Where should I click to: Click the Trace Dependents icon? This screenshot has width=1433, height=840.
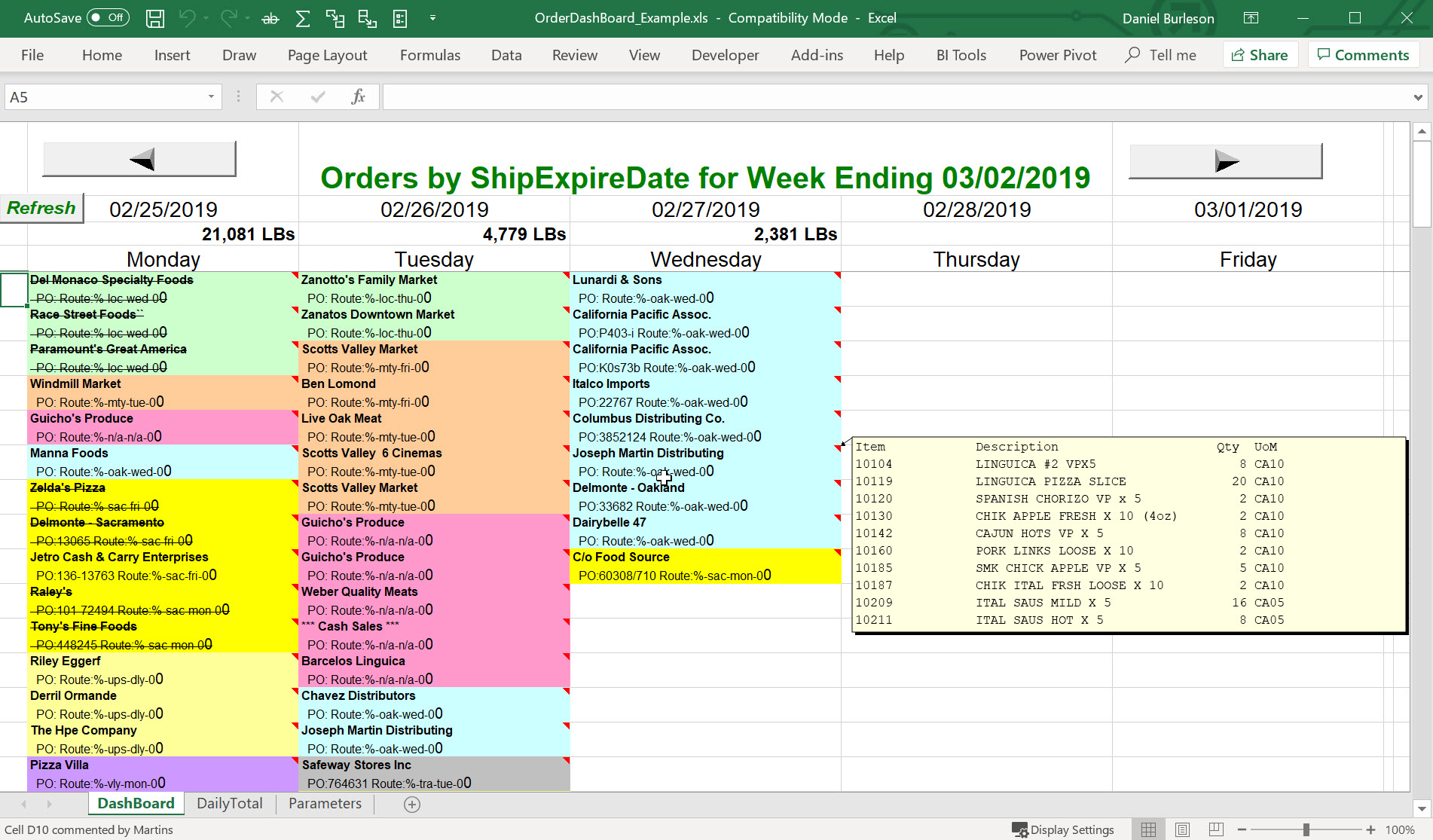[368, 18]
